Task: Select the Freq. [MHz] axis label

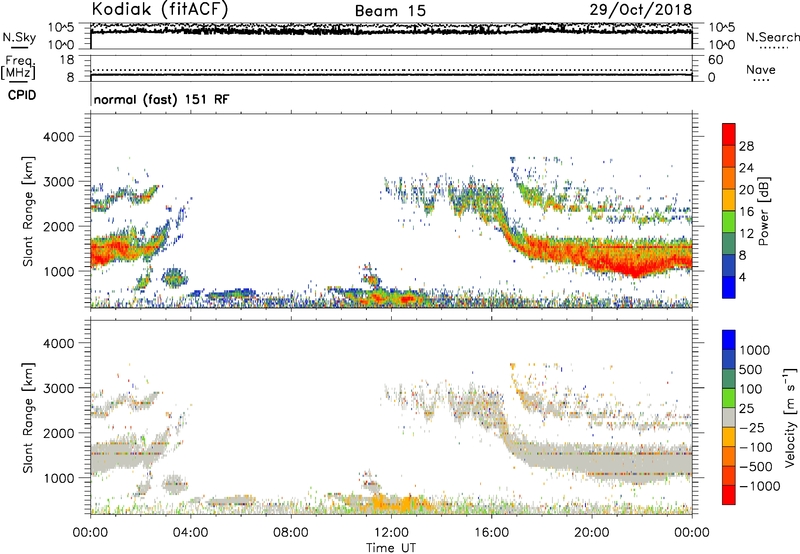Action: click(x=18, y=67)
